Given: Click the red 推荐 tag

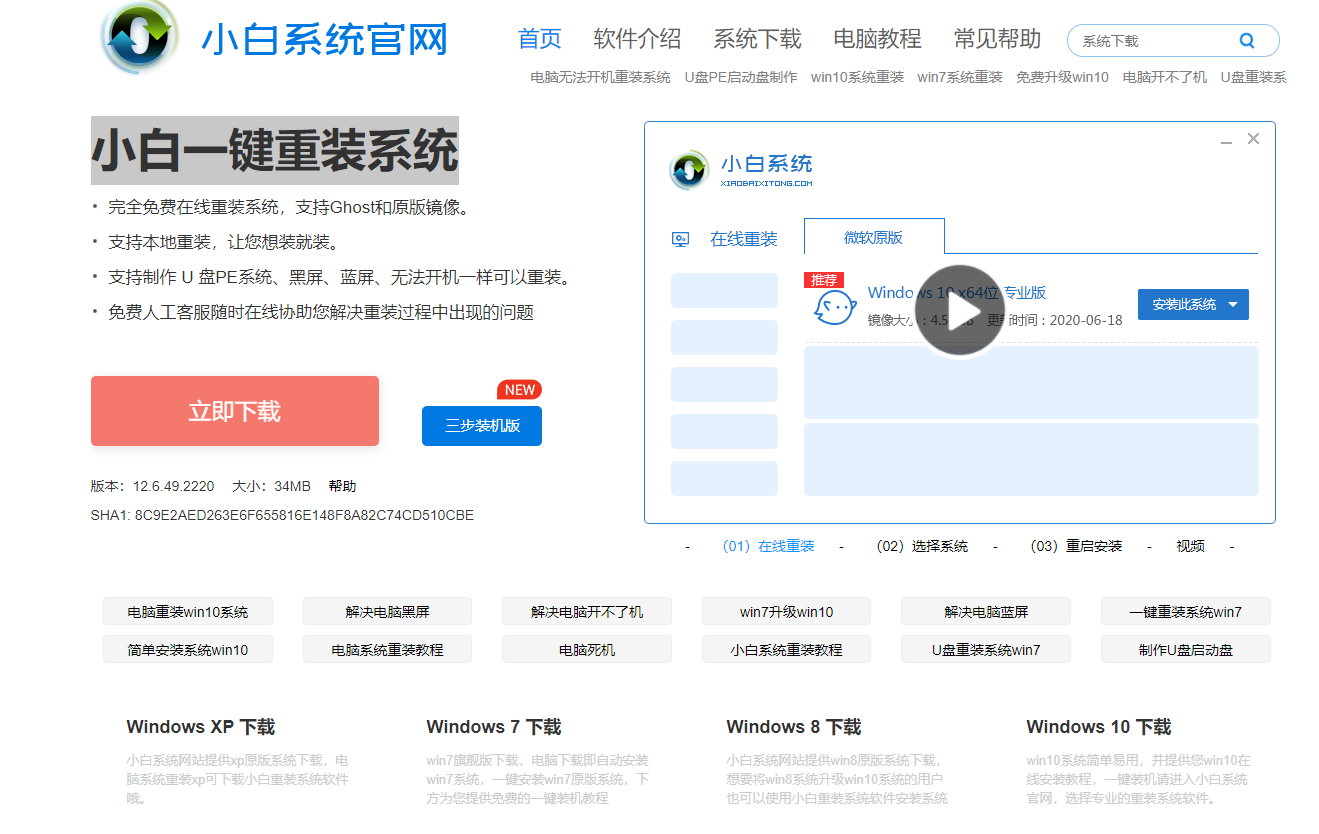Looking at the screenshot, I should tap(824, 280).
